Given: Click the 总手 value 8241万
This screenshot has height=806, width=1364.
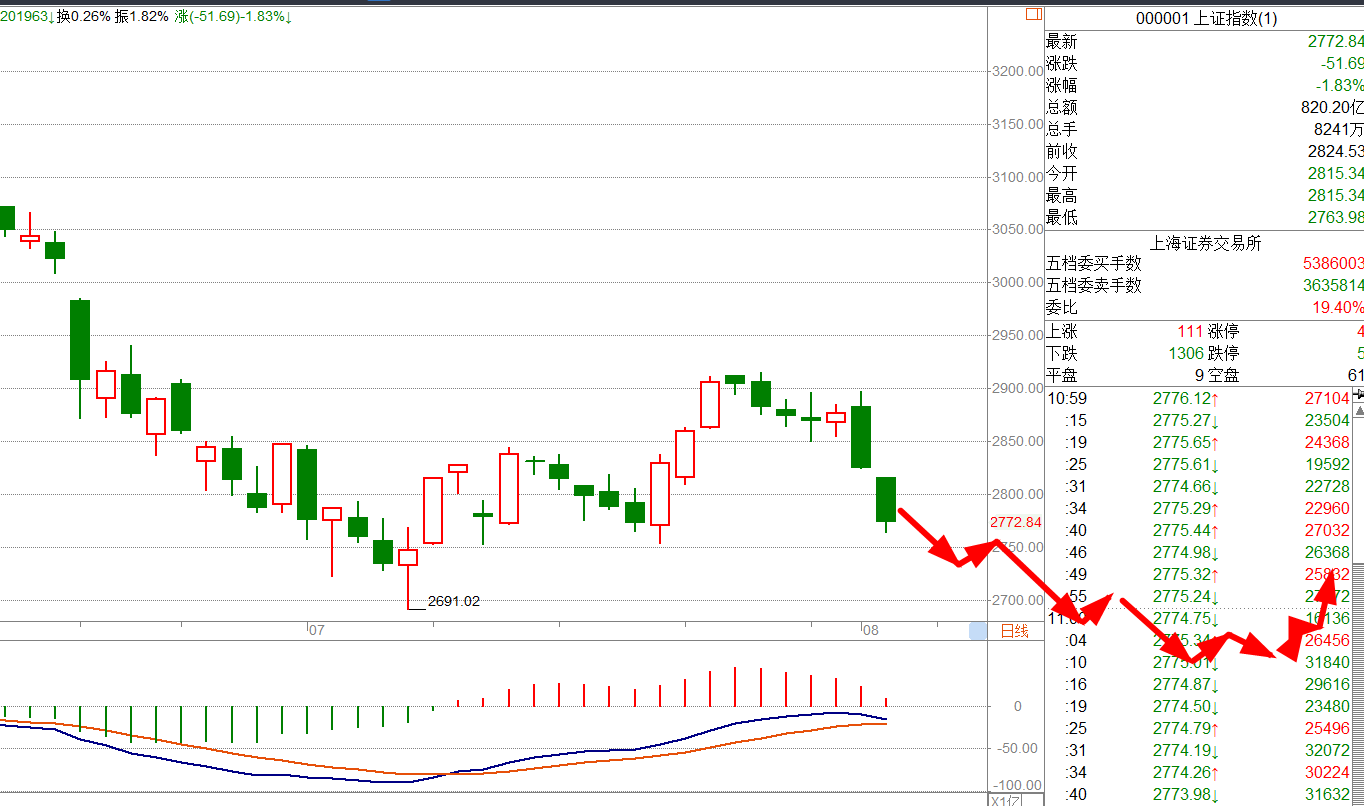Looking at the screenshot, I should [x=1338, y=130].
